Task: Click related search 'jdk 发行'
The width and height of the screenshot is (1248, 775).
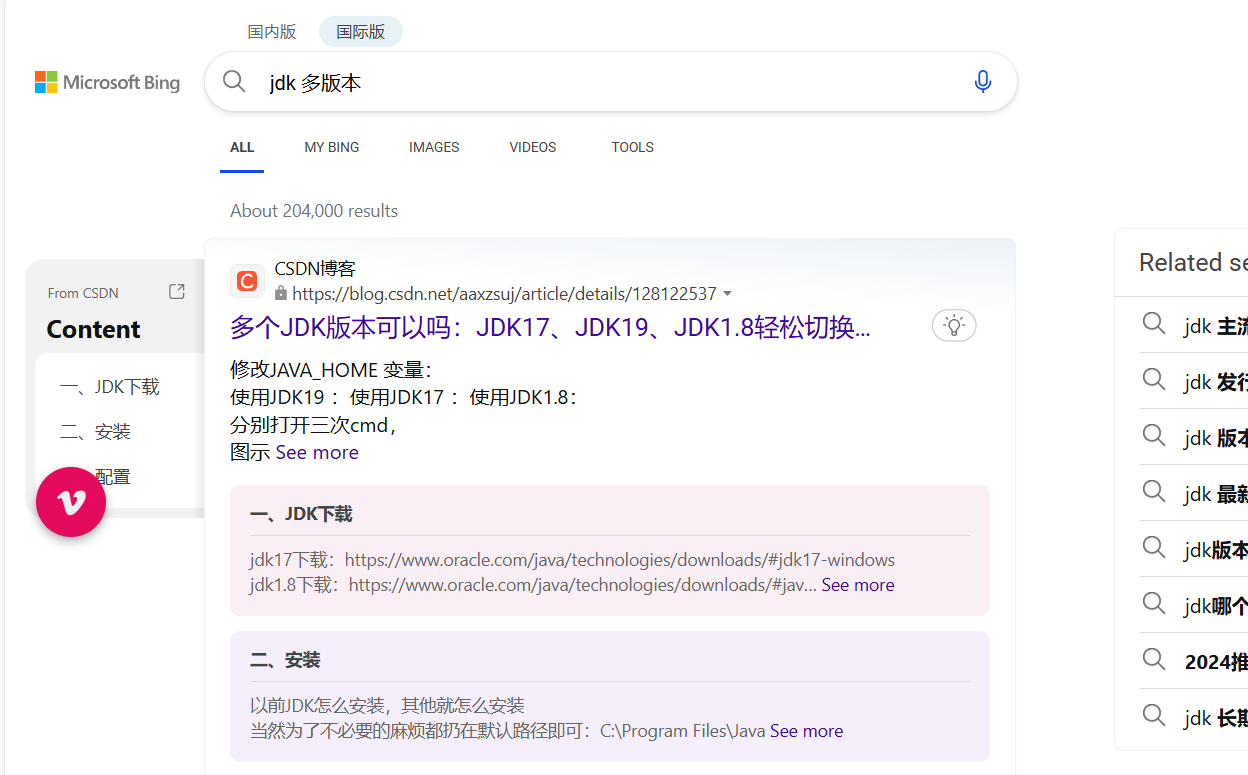Action: tap(1215, 382)
